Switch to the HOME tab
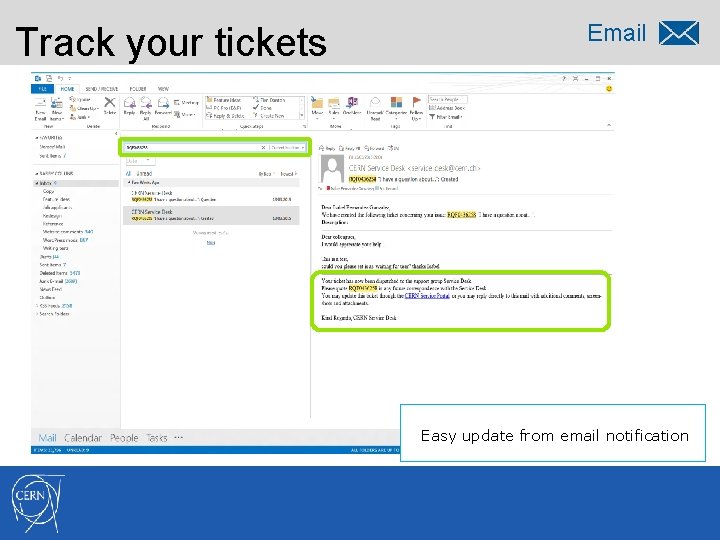This screenshot has width=720, height=540. pyautogui.click(x=67, y=89)
